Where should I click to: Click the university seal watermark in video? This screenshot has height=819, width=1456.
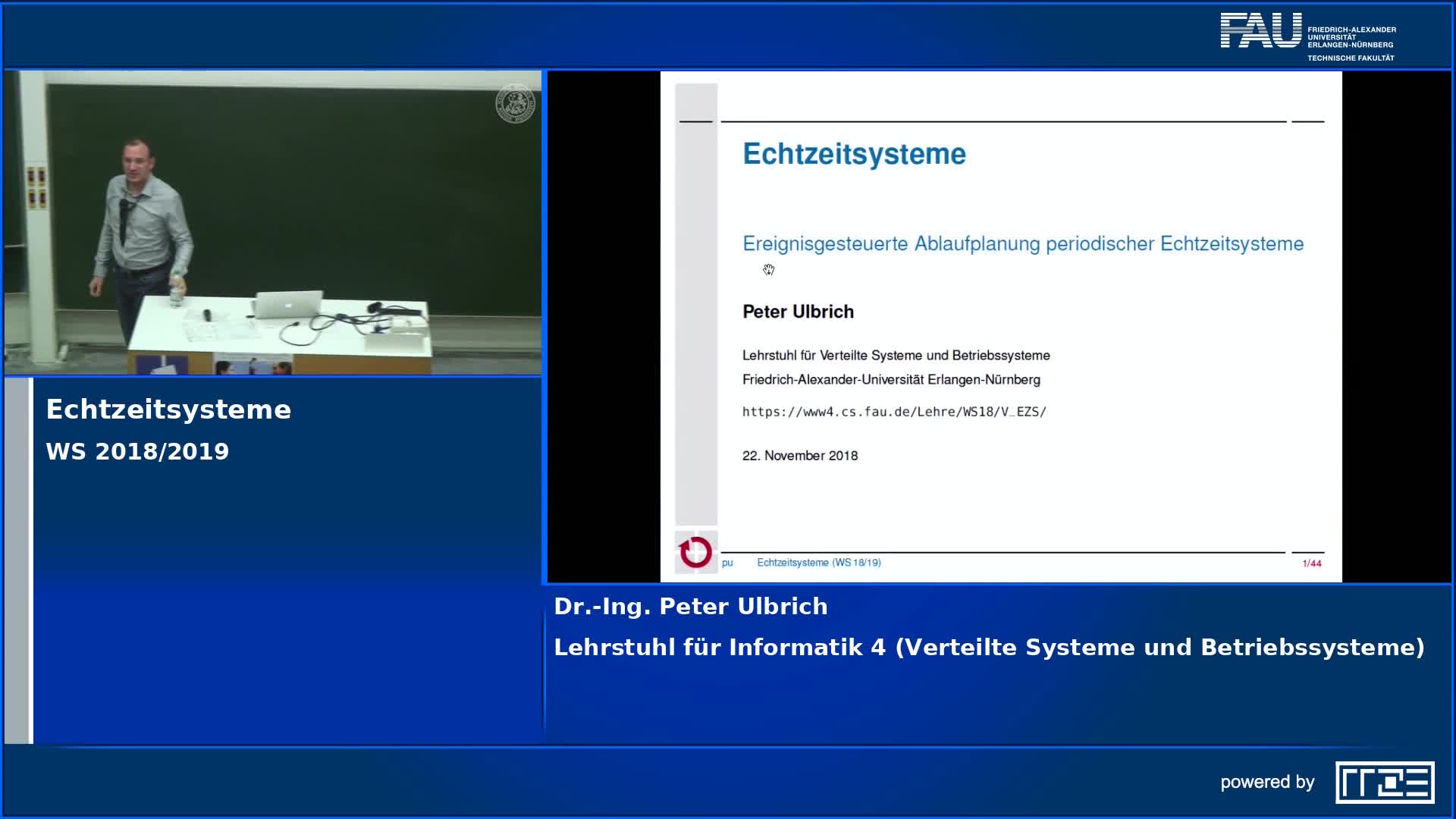click(x=515, y=104)
